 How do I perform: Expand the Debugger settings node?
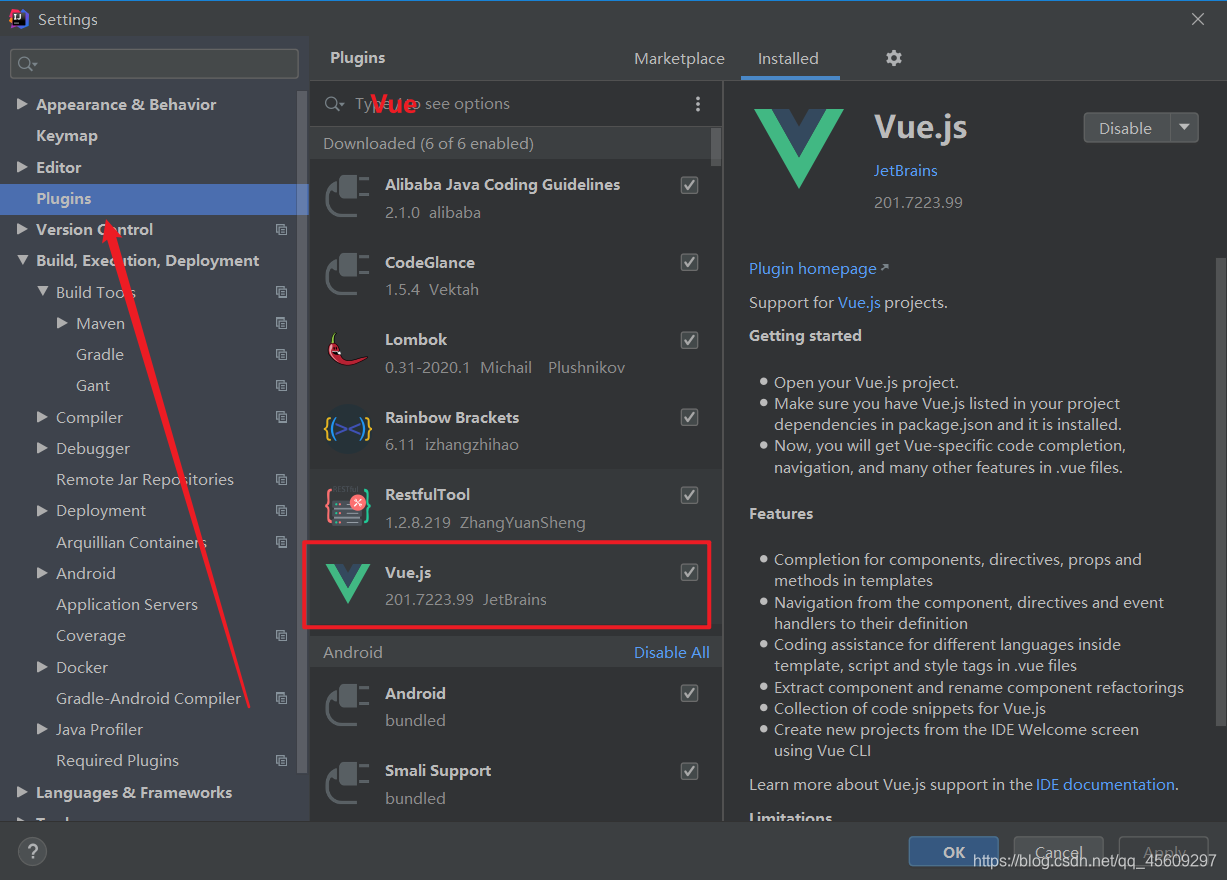point(42,448)
